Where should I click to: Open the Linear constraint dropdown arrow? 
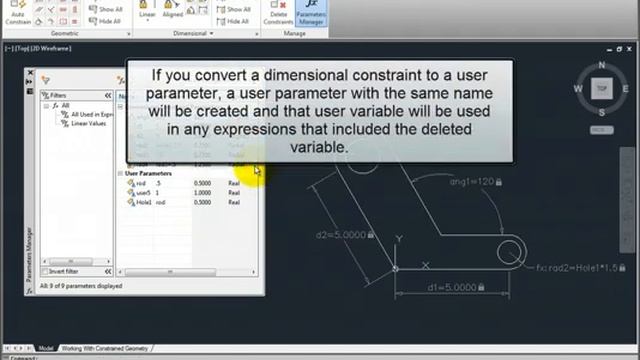[147, 20]
